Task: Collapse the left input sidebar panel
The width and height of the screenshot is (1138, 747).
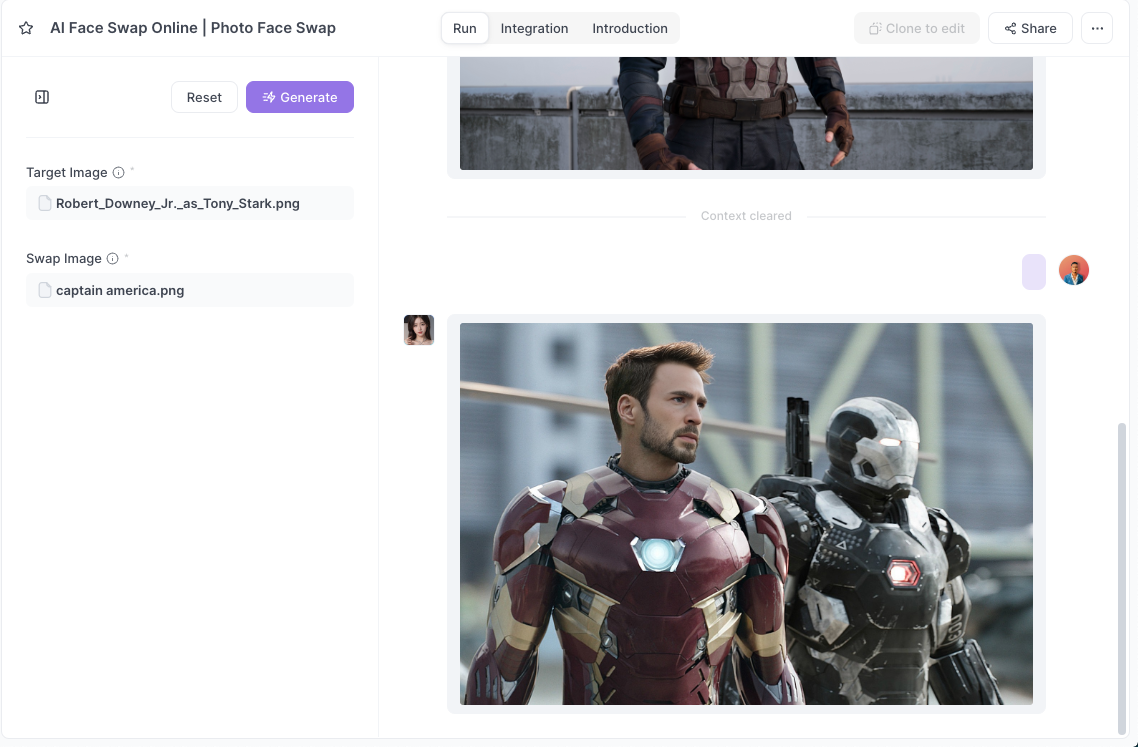Action: (x=42, y=97)
